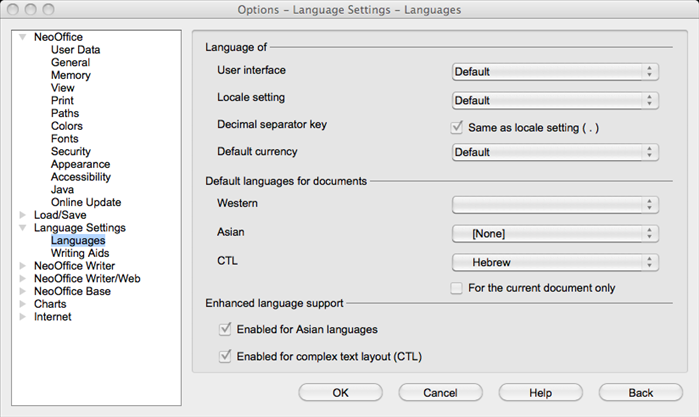Expand the NeoOffice Writer tree node

coord(22,266)
